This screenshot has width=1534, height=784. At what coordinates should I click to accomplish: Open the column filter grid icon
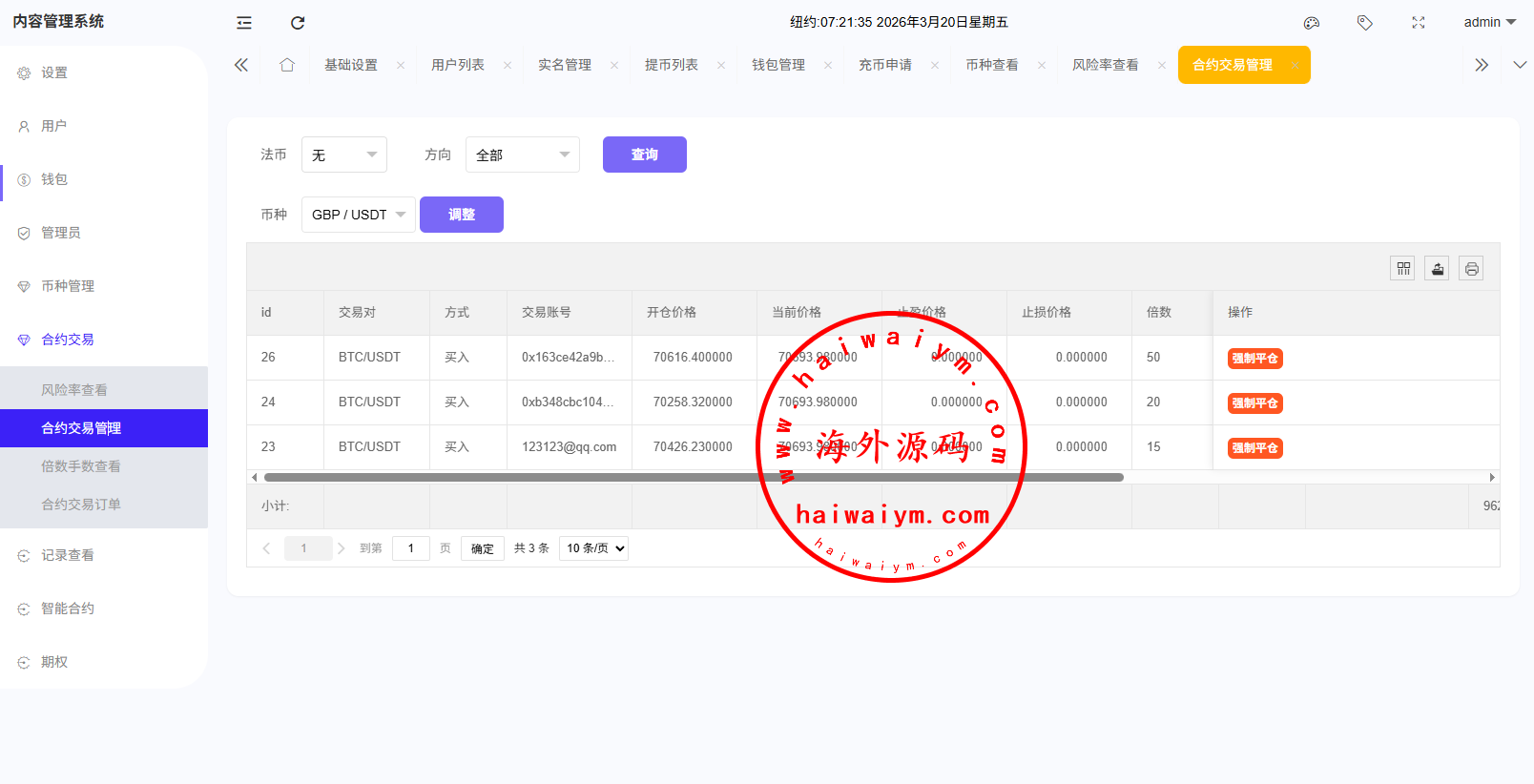[x=1403, y=269]
